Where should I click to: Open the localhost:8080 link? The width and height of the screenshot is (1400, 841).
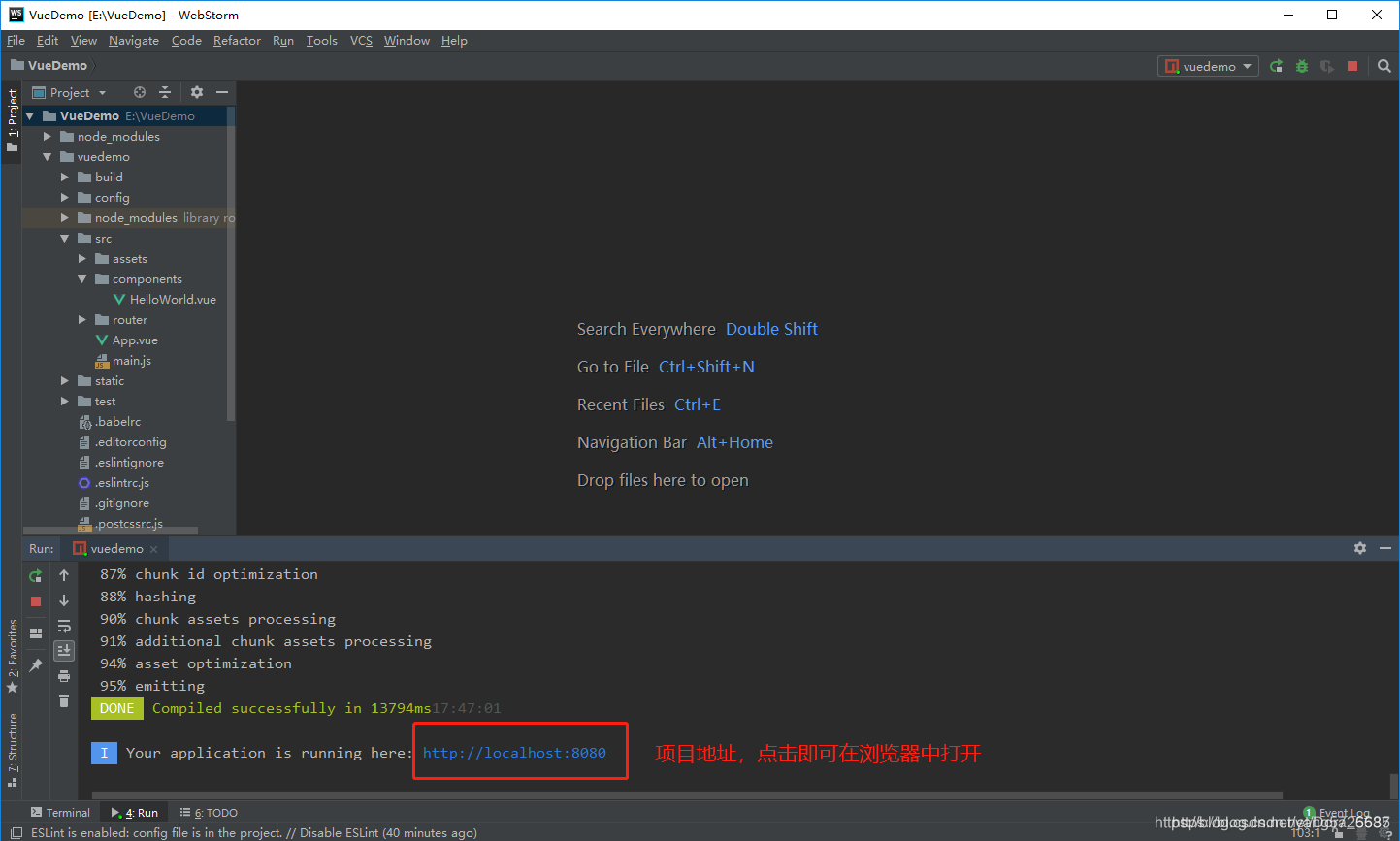pos(514,753)
